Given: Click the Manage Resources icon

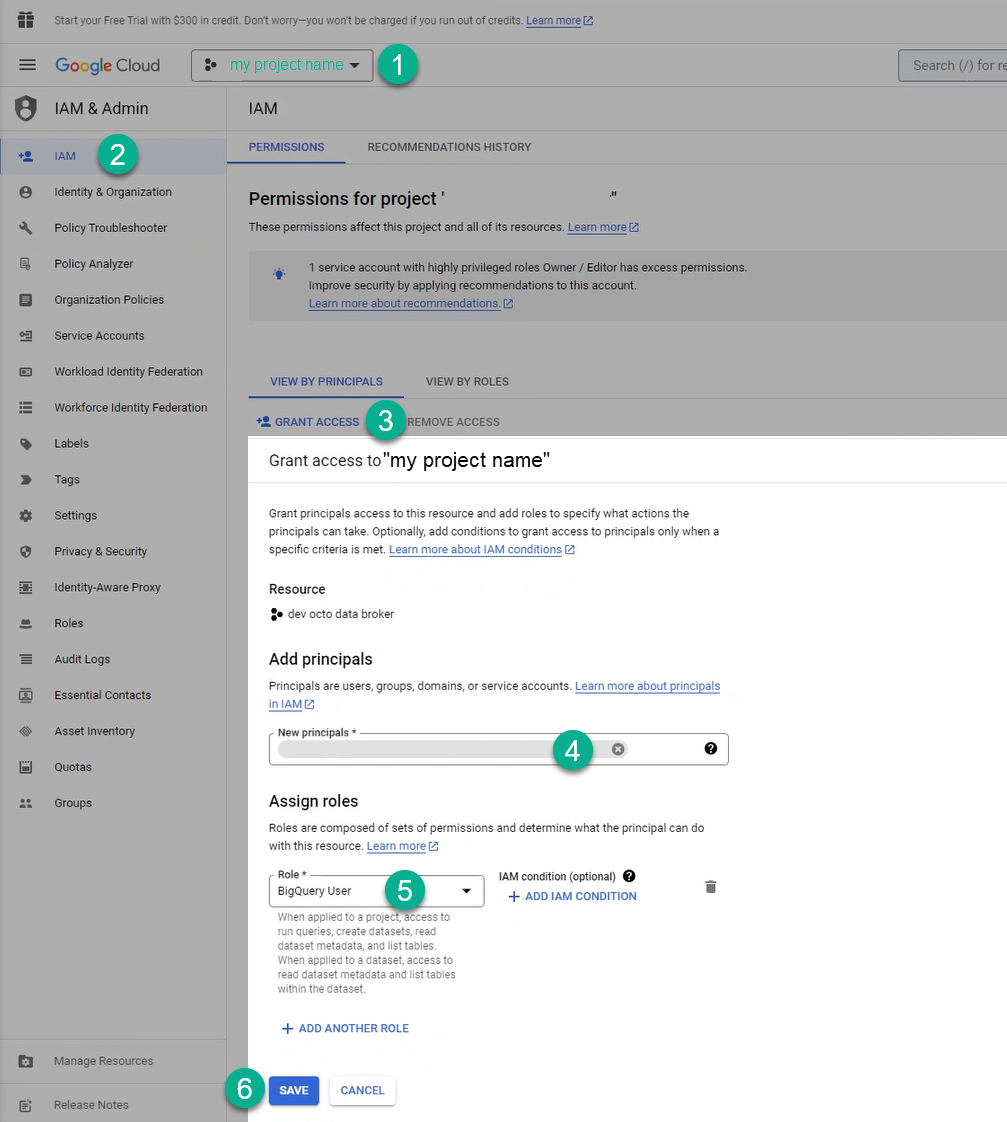Looking at the screenshot, I should (26, 1061).
